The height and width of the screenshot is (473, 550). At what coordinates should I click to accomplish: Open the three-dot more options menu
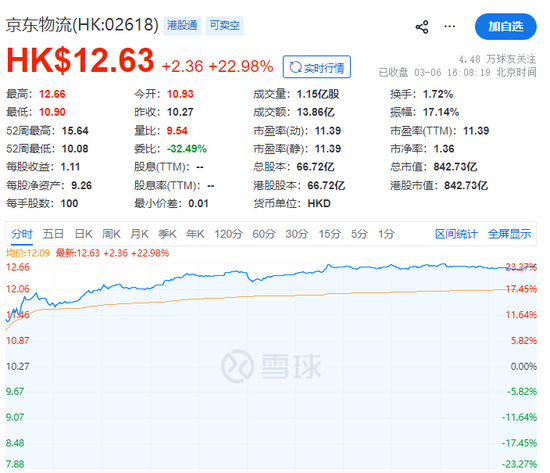(x=449, y=26)
